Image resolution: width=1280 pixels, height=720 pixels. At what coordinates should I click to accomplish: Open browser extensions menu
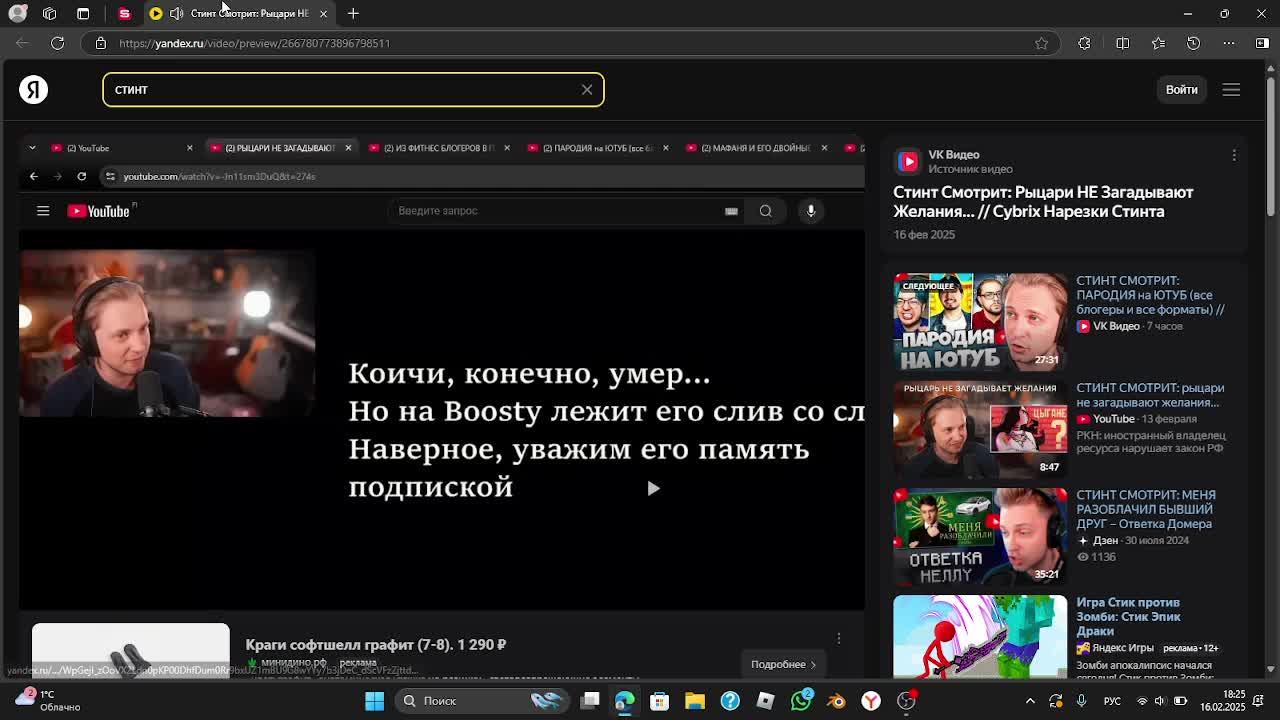click(x=1084, y=43)
